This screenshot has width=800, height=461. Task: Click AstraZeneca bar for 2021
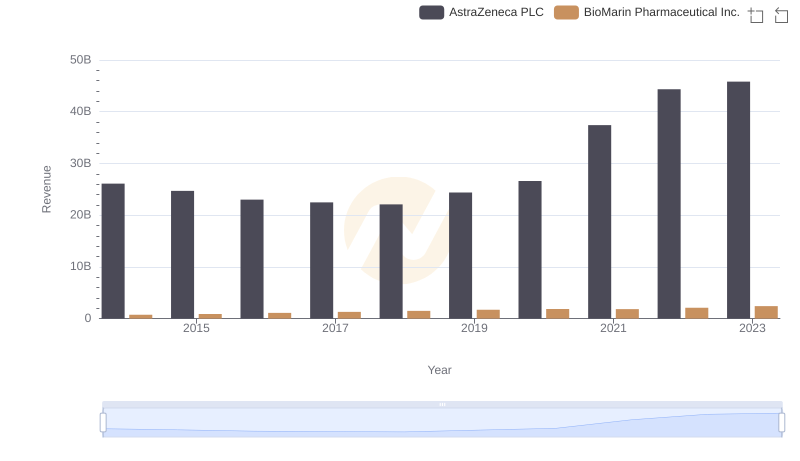[599, 222]
